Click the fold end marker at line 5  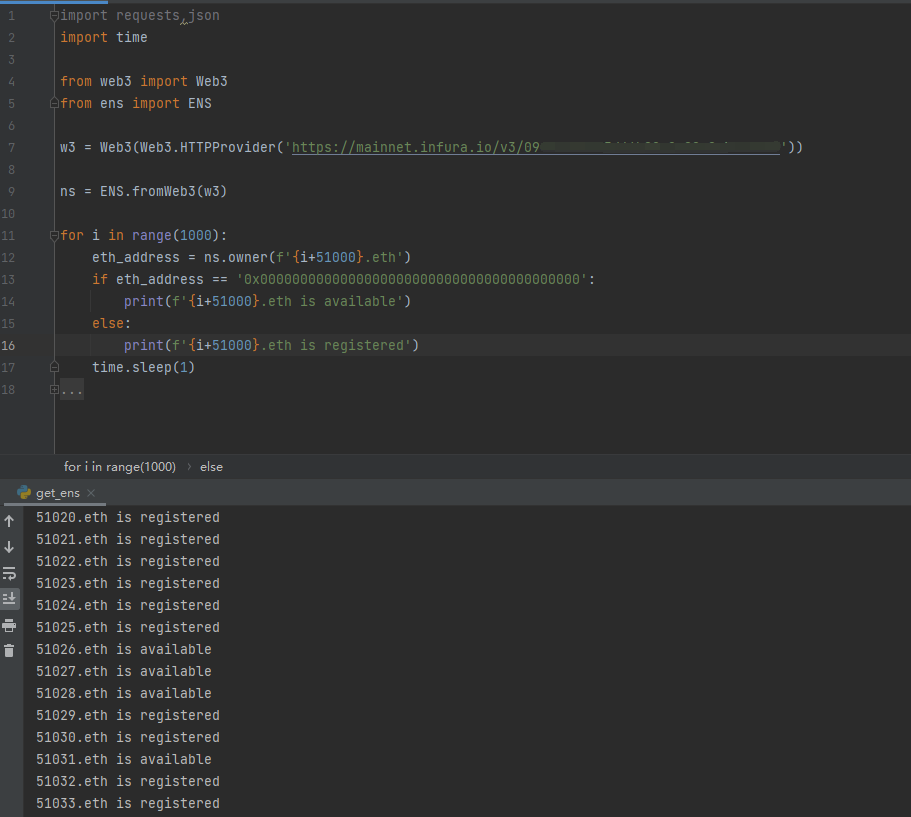click(54, 103)
